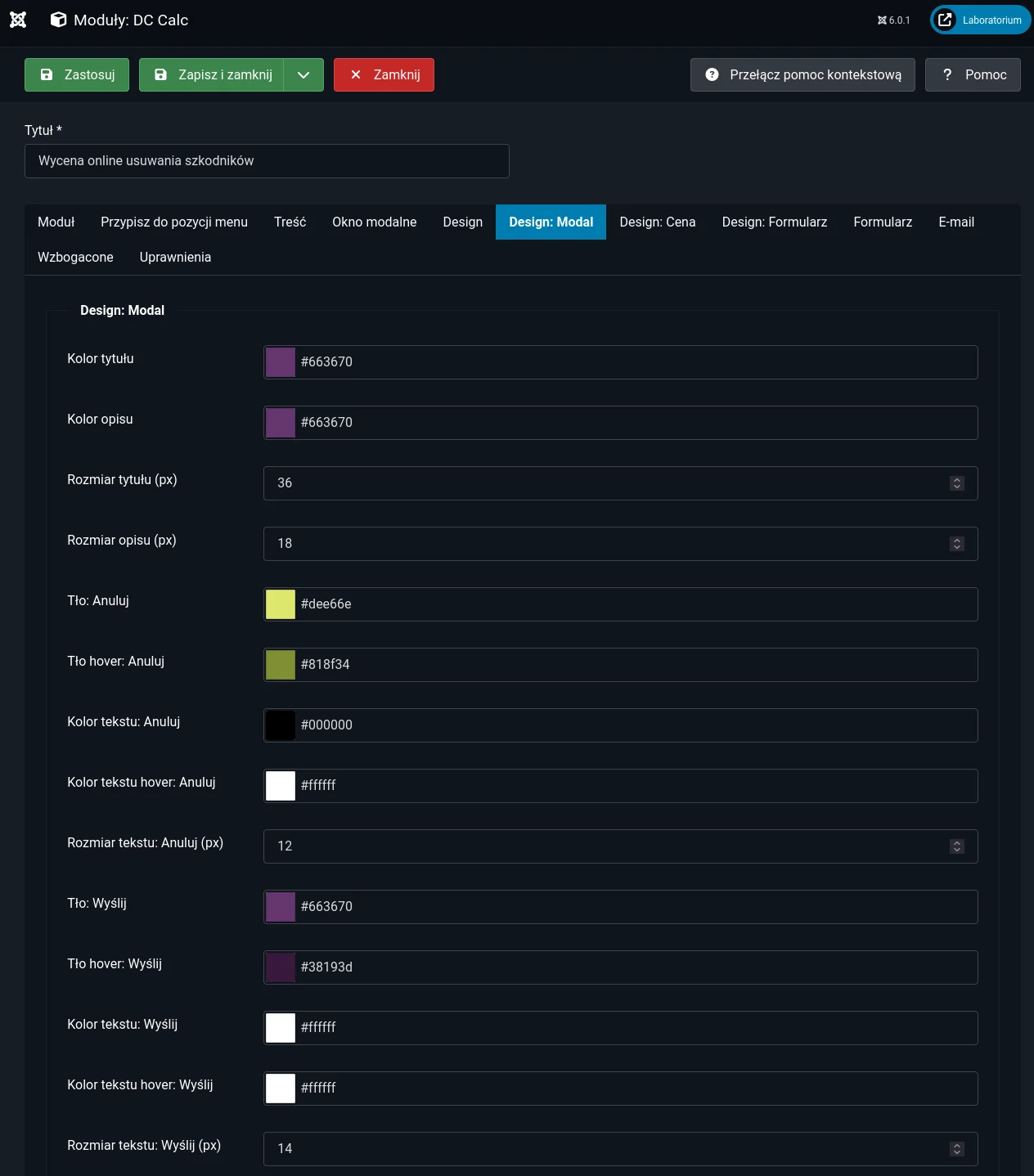Click the Joomla logo icon
The height and width of the screenshot is (1176, 1034).
pyautogui.click(x=18, y=20)
